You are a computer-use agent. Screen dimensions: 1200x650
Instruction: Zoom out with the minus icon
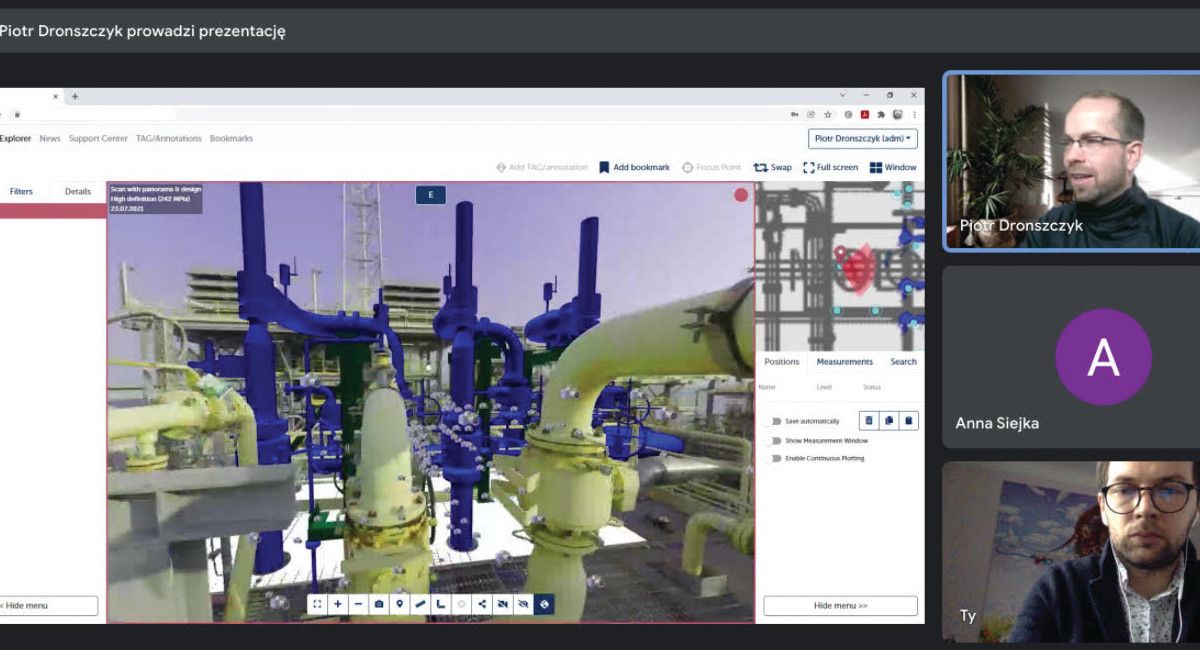(x=358, y=604)
